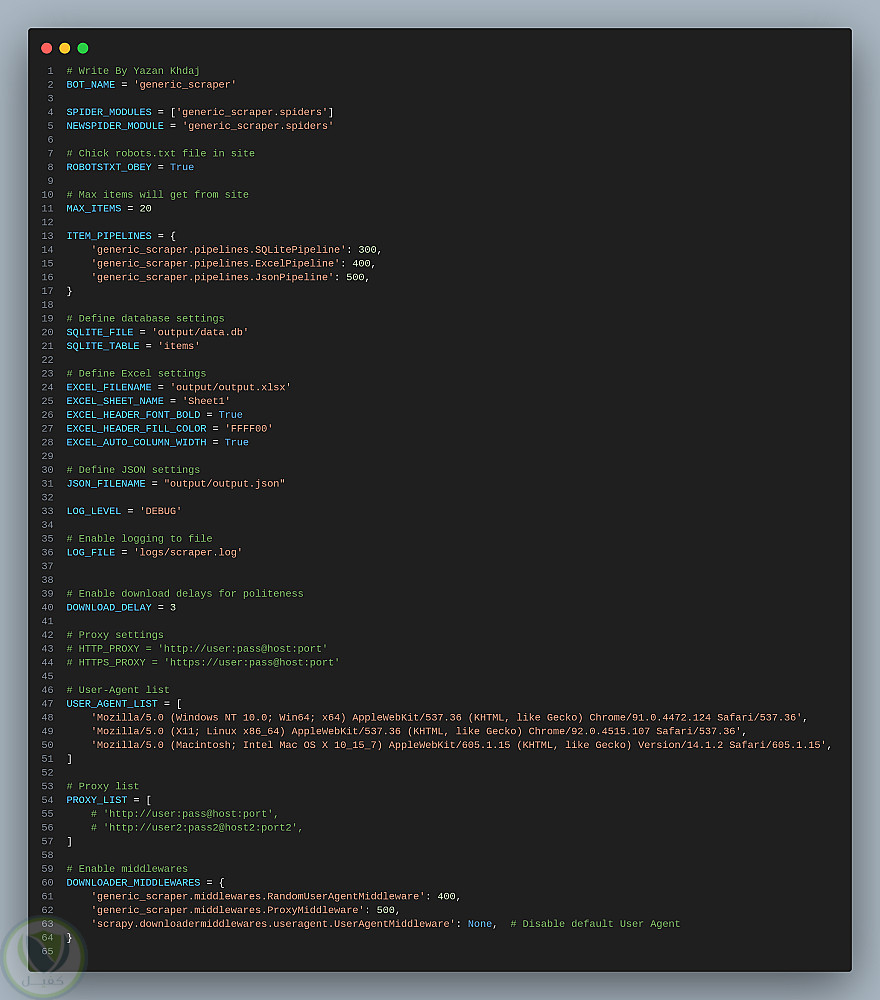Click the ROBOTSTXT_OBEY setting
Image resolution: width=880 pixels, height=1000 pixels.
click(109, 167)
